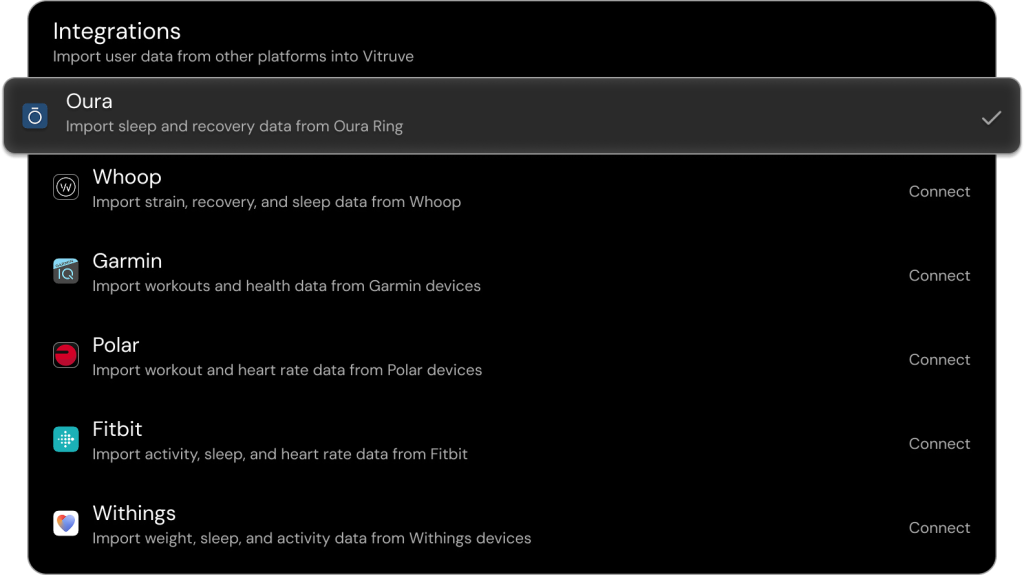Select the Polar integration name
This screenshot has height=575, width=1024.
click(x=116, y=345)
